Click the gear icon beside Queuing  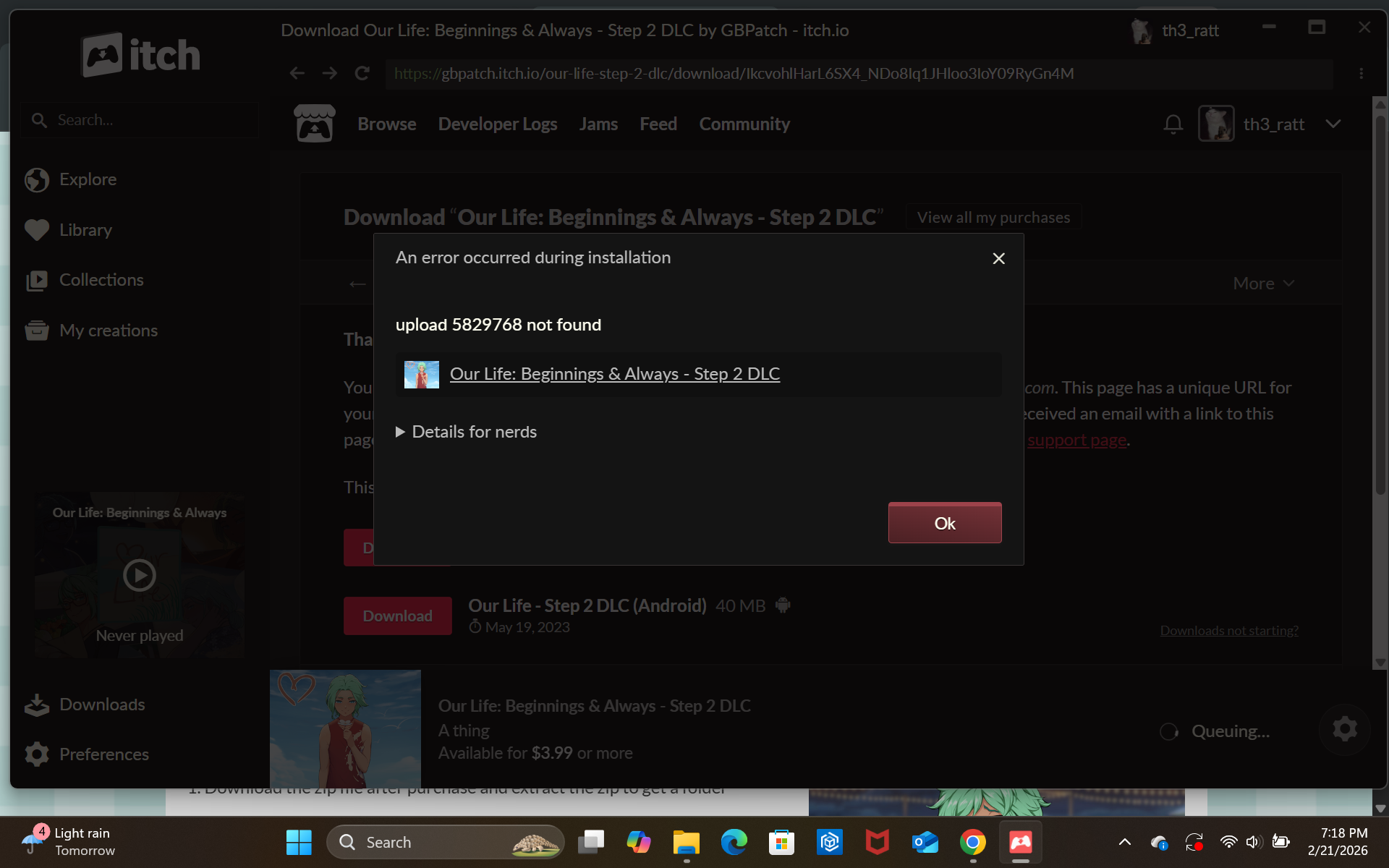pos(1344,729)
